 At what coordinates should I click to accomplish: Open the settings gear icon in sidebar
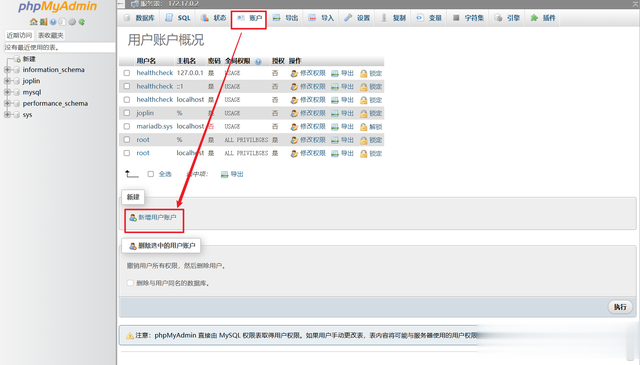pyautogui.click(x=72, y=22)
